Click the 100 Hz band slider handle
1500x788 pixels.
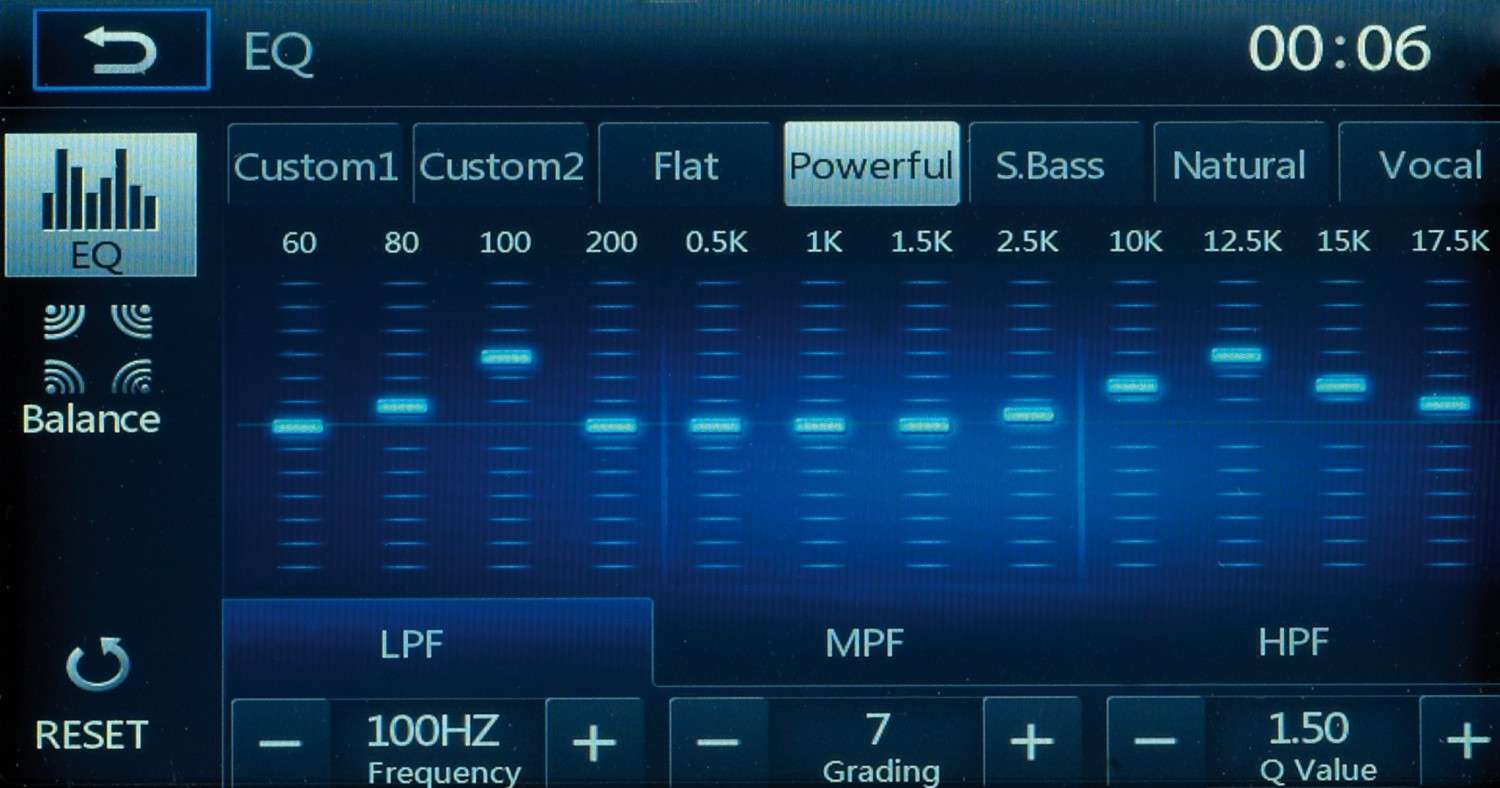coord(506,357)
